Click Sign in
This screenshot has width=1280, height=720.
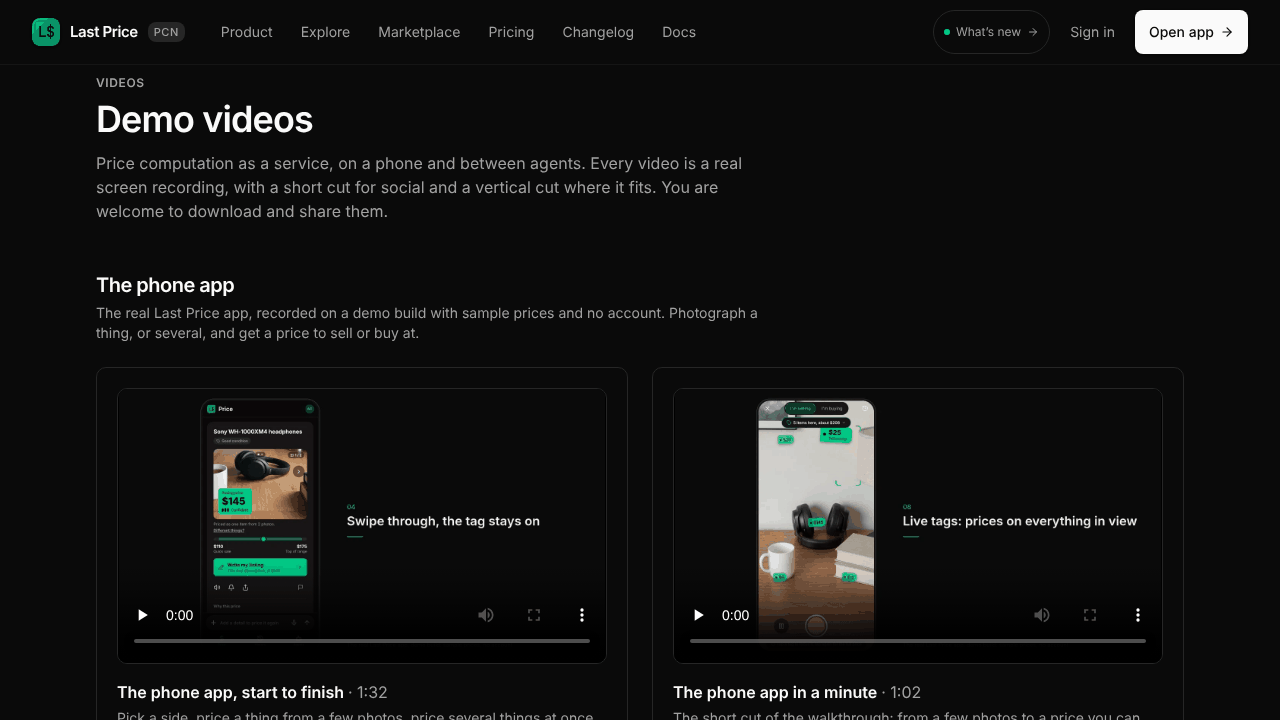1092,32
